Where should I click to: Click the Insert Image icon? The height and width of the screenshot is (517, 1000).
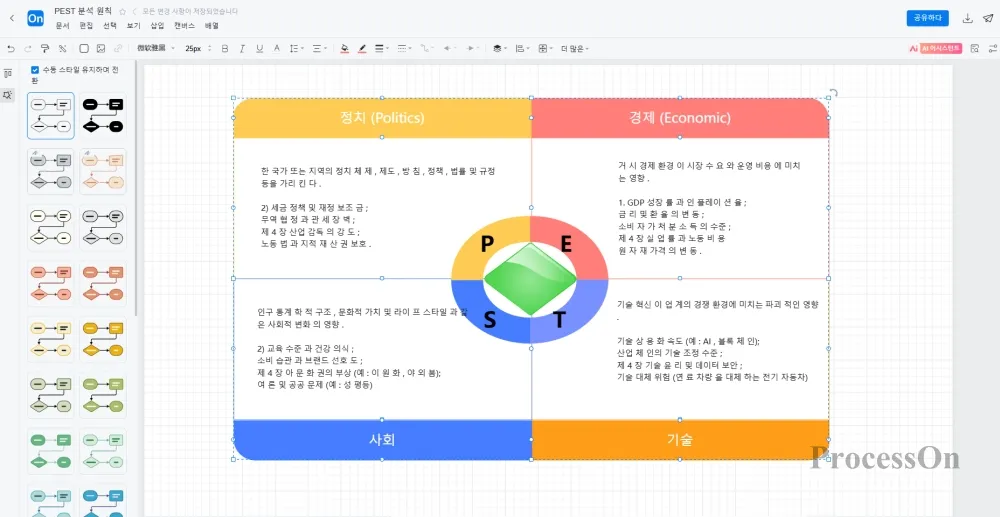[x=101, y=48]
